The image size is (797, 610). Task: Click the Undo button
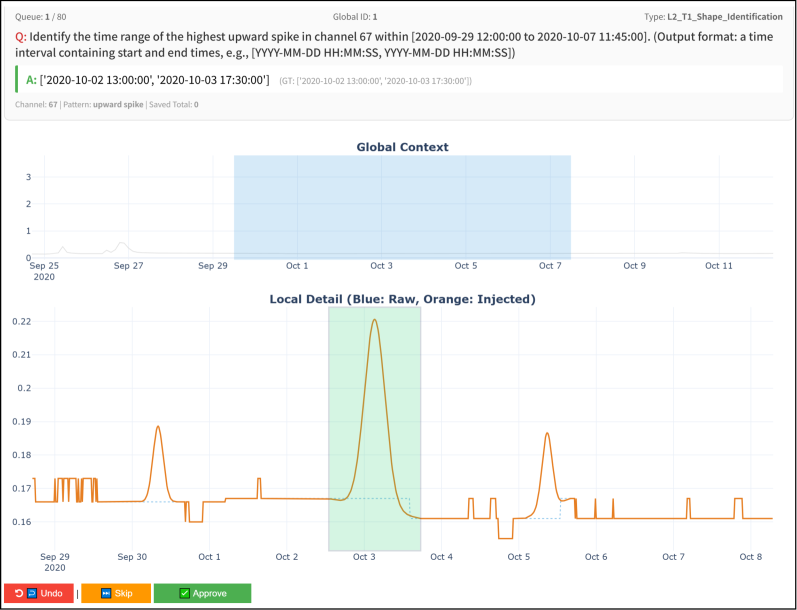39,593
